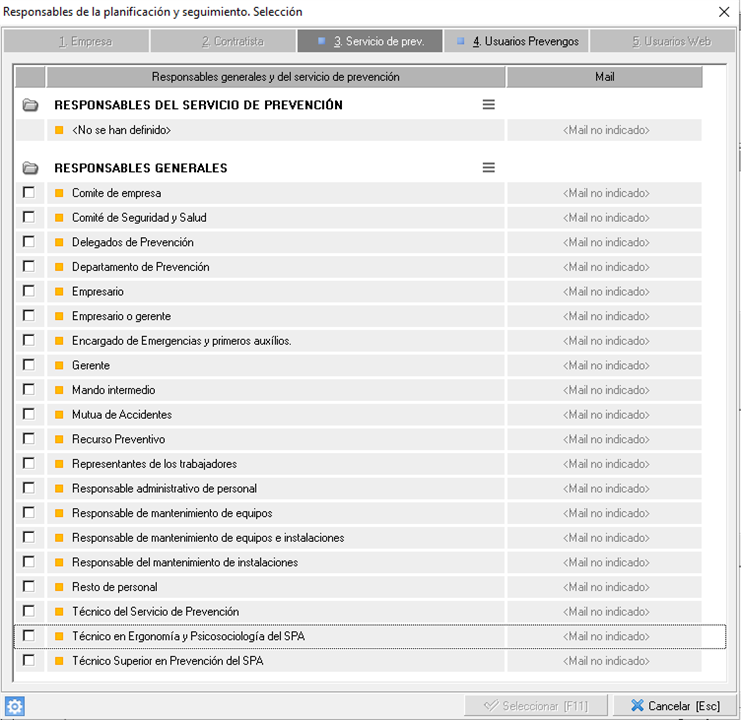
Task: Check the Comite de empresa checkbox
Action: point(29,193)
